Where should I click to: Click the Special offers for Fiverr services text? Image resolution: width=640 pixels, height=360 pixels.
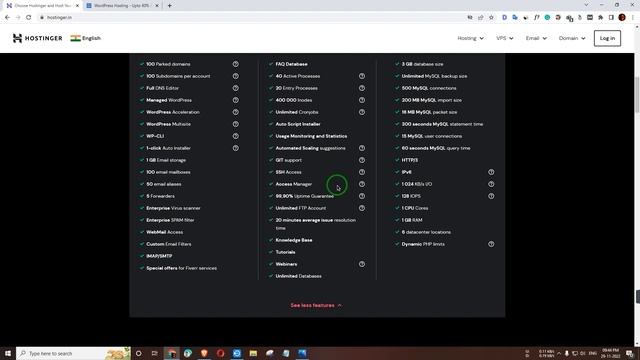point(182,268)
